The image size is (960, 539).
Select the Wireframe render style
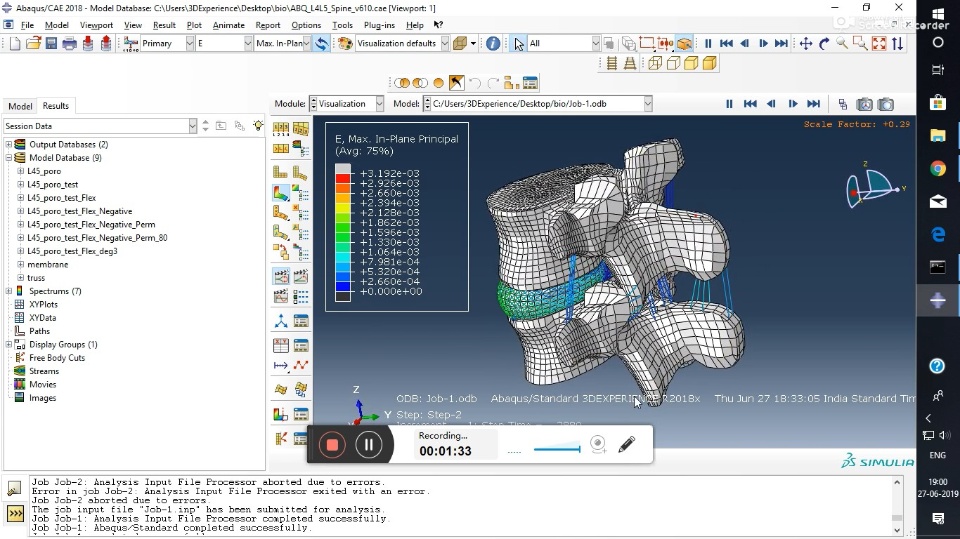tap(655, 63)
